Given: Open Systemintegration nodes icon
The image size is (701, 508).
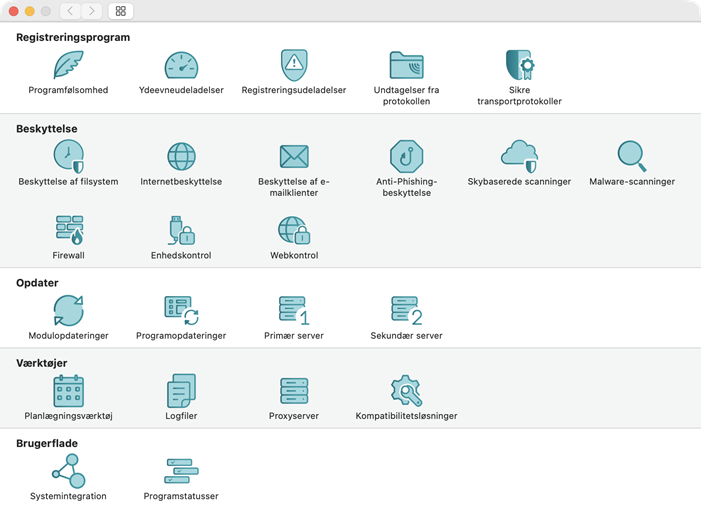Looking at the screenshot, I should click(68, 471).
